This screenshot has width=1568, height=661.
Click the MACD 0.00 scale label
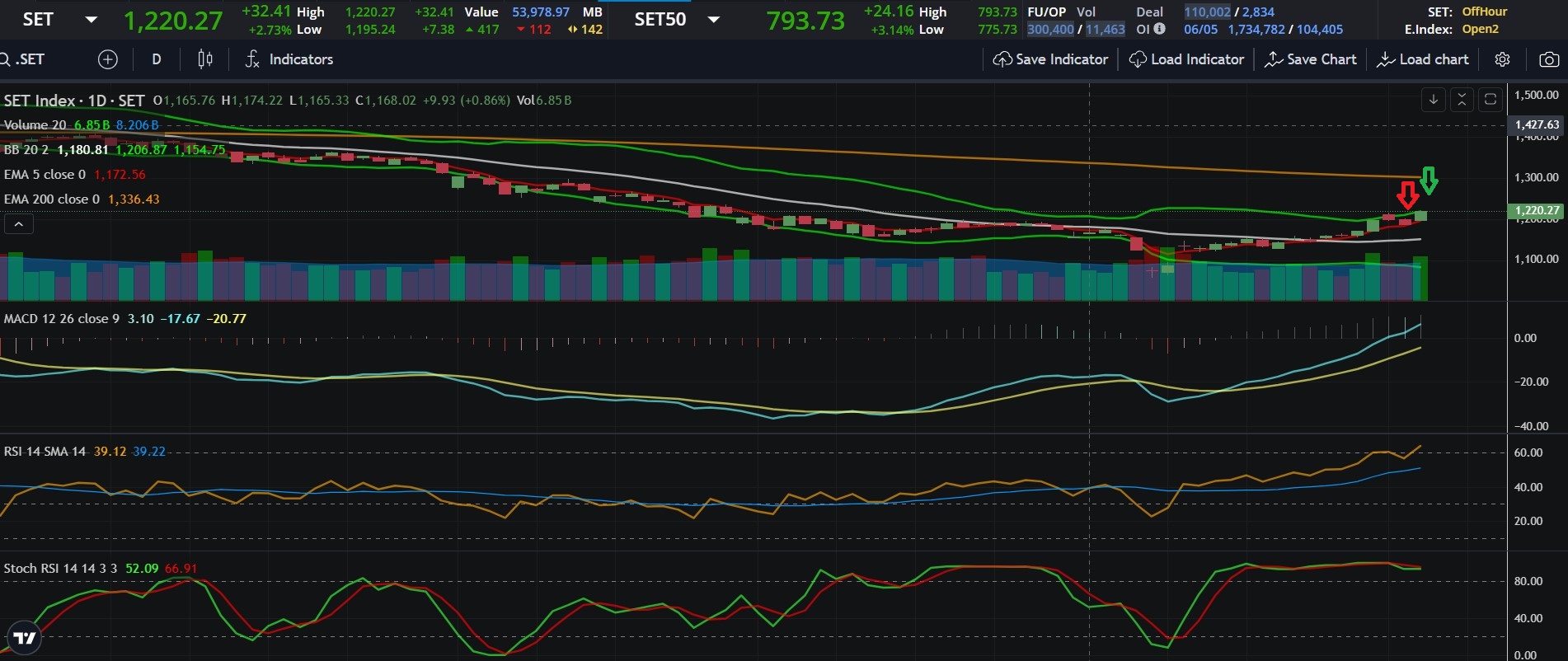[1525, 338]
